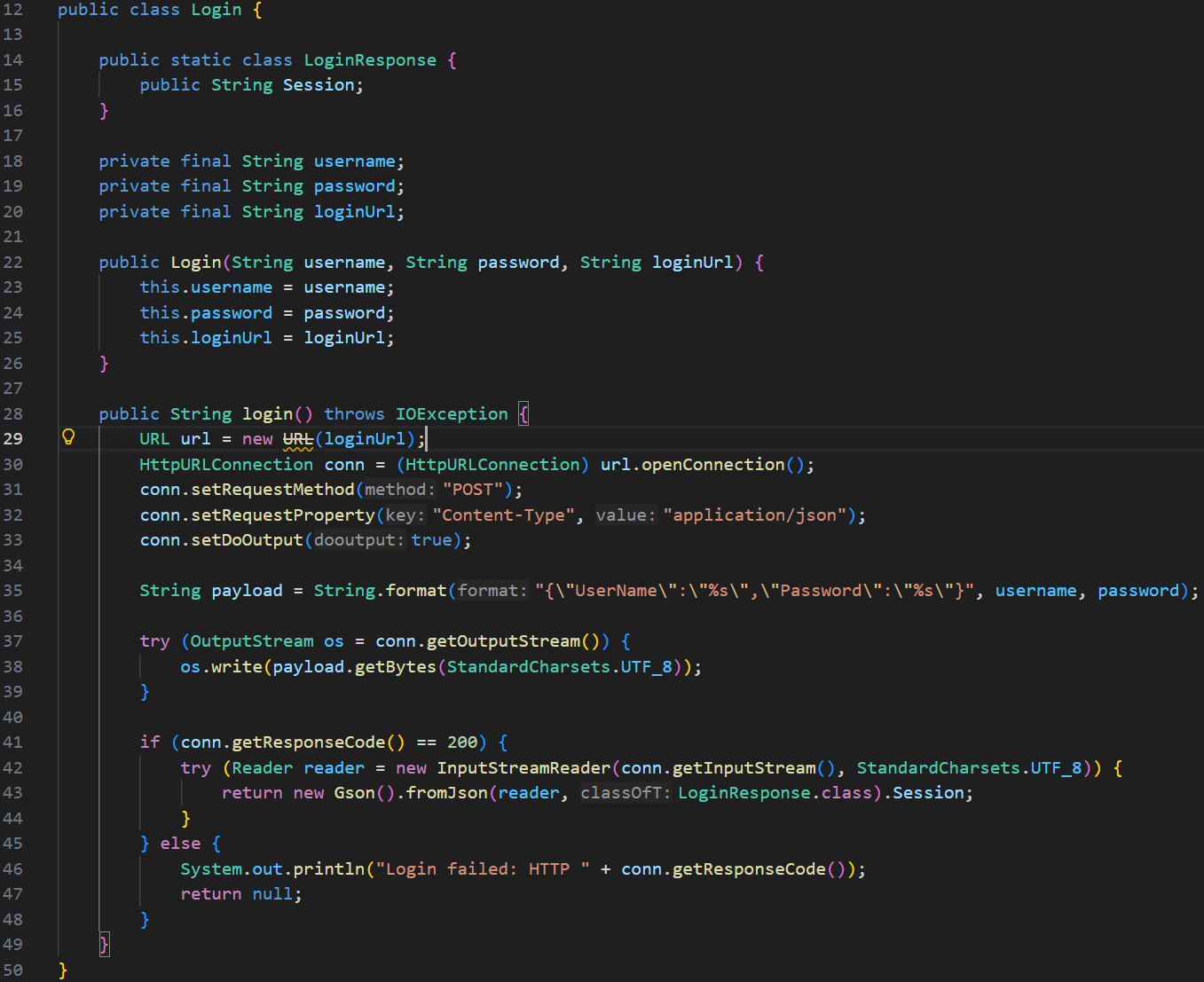Click the struck-through deprecated URL constructor
This screenshot has height=982, width=1204.
click(297, 439)
